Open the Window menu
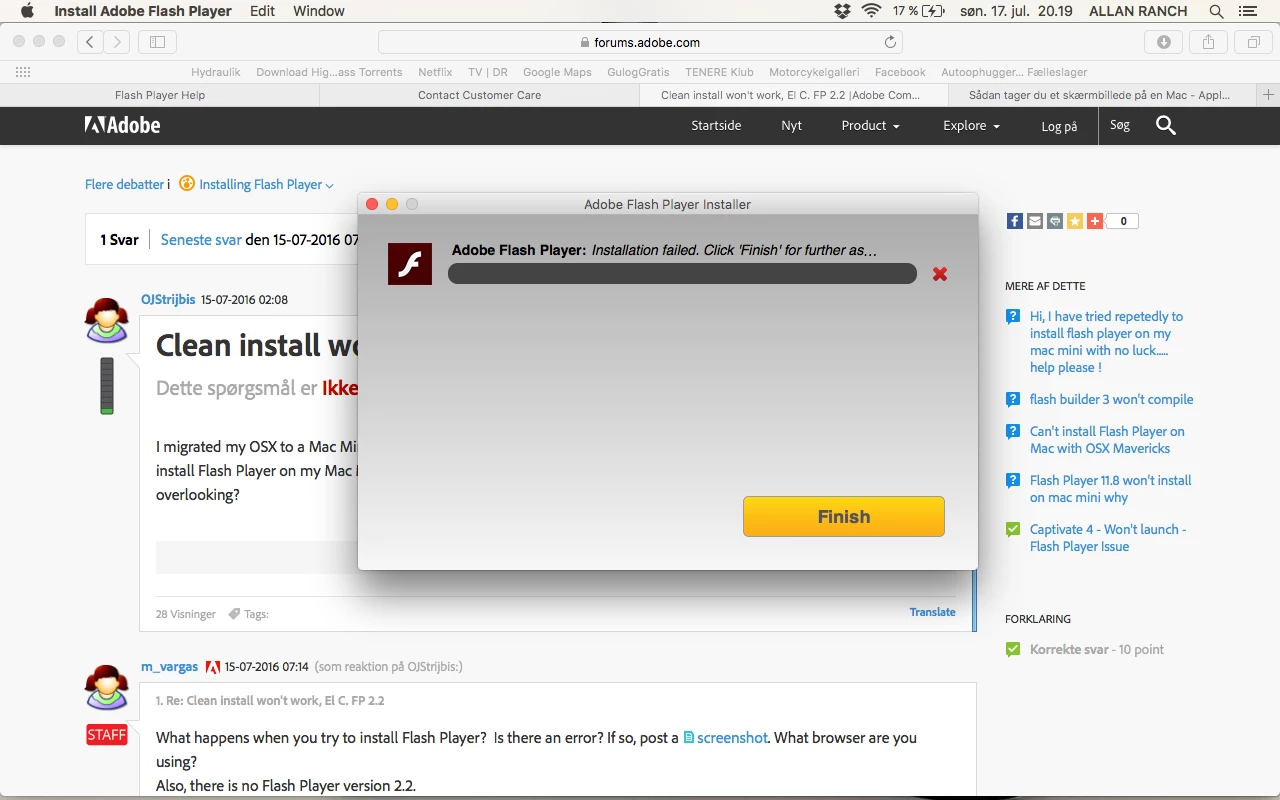 point(319,11)
